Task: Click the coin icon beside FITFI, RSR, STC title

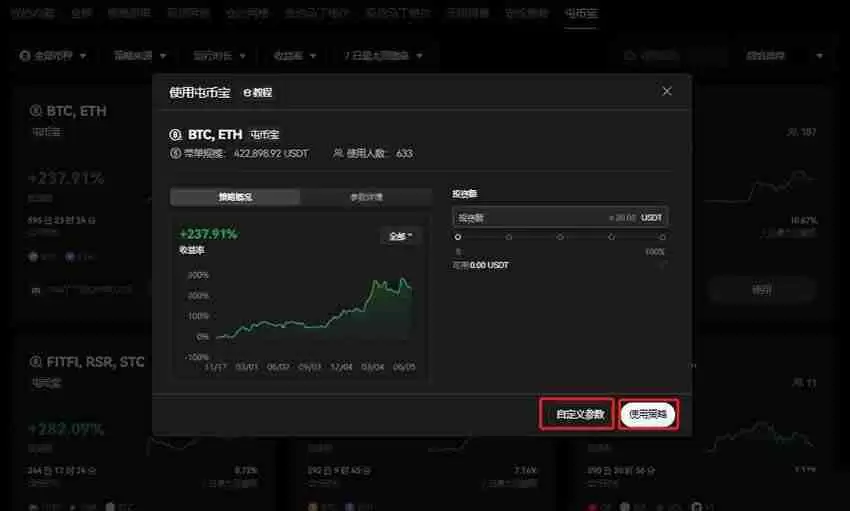Action: tap(35, 362)
